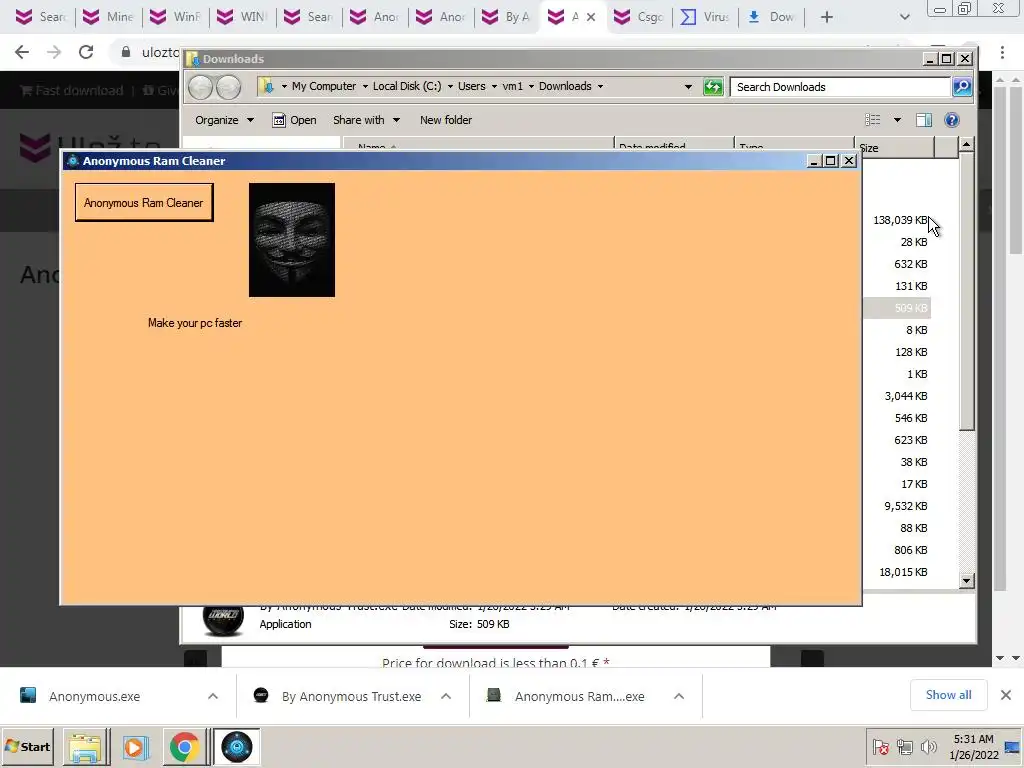
Task: Click the Search Downloads field
Action: [x=840, y=87]
